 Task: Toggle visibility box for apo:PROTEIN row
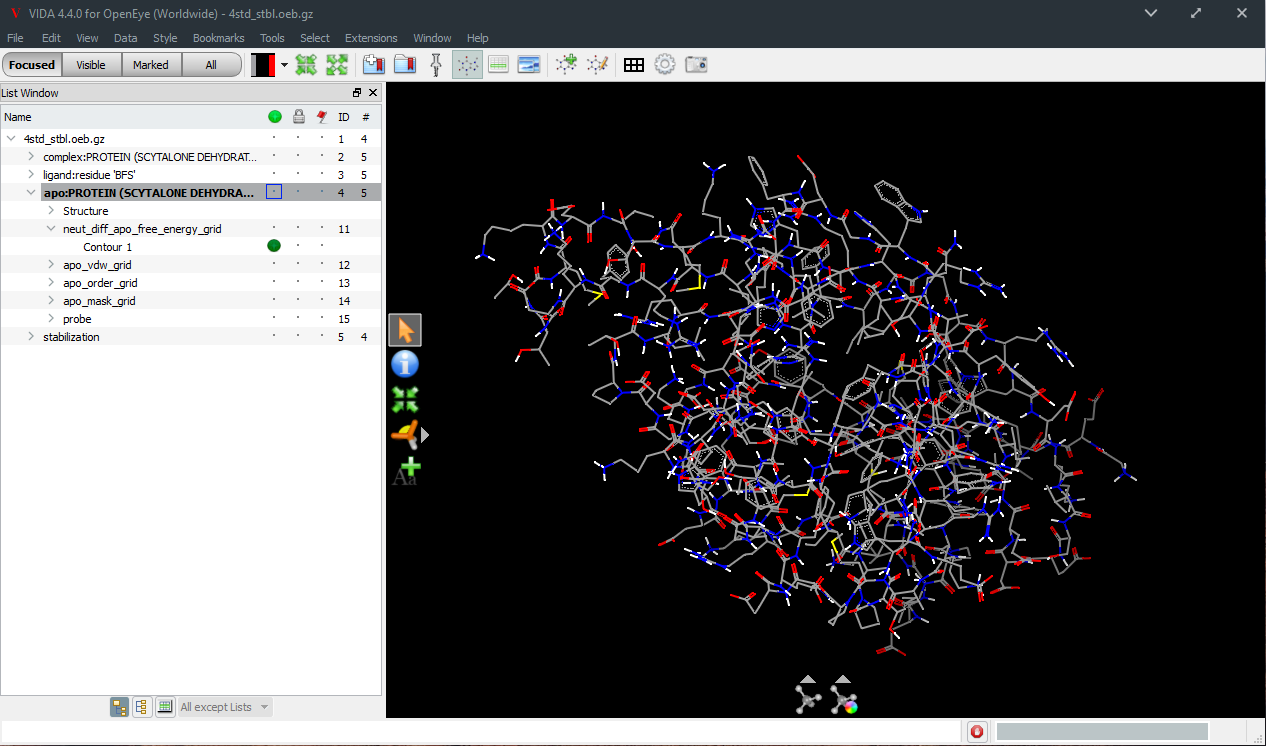click(274, 192)
